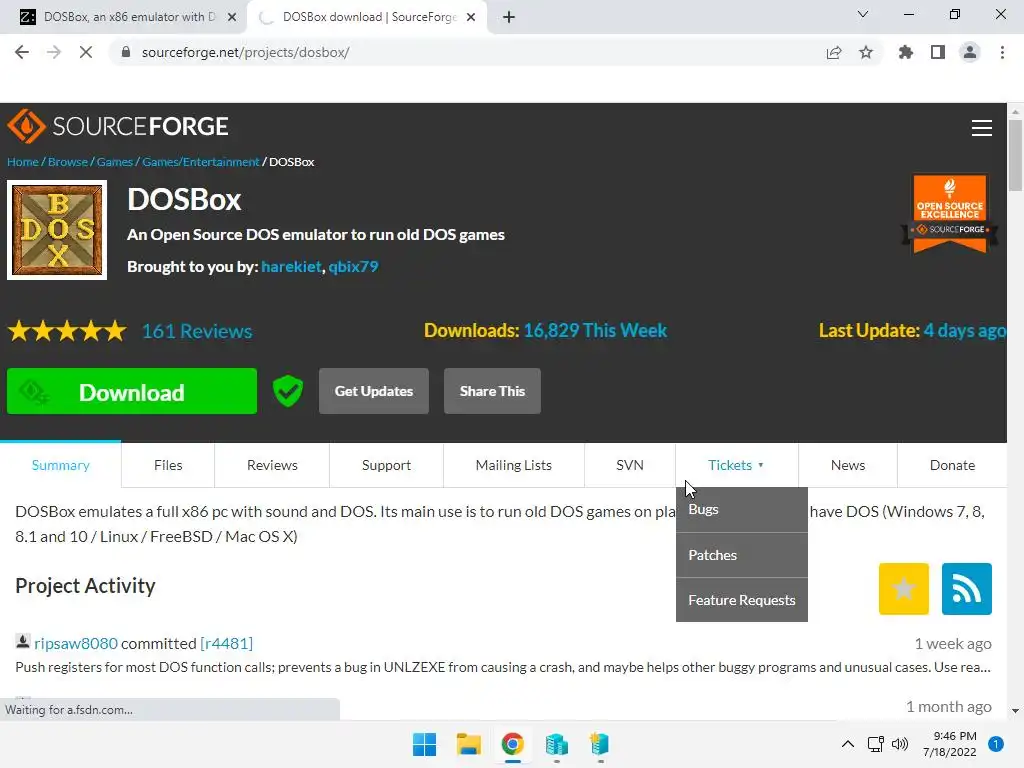Open the Reviews tab
Screen dimensions: 1024x768
(x=272, y=465)
